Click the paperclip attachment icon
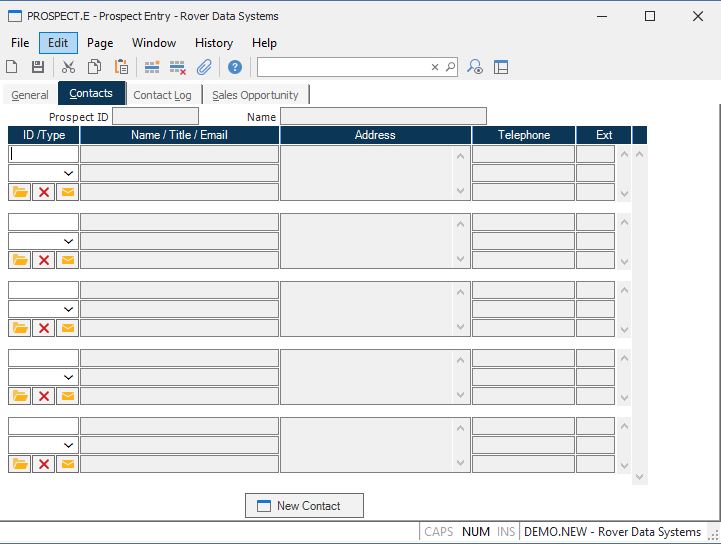This screenshot has width=721, height=544. 204,67
